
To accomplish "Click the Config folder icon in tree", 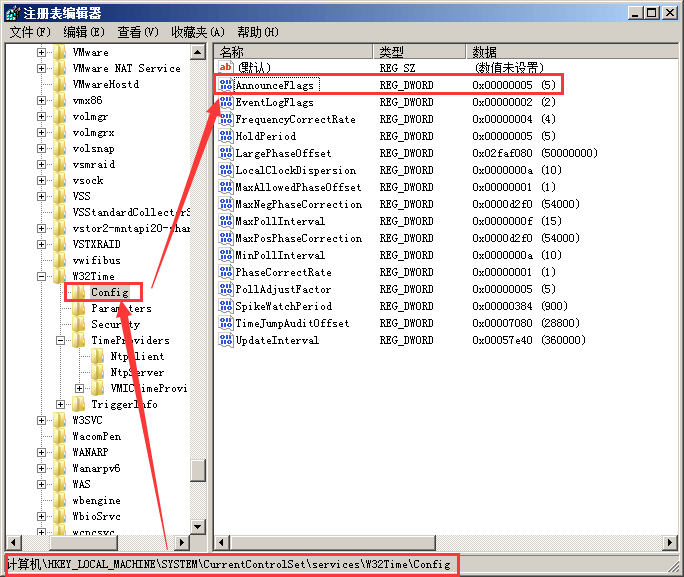I will pyautogui.click(x=77, y=292).
